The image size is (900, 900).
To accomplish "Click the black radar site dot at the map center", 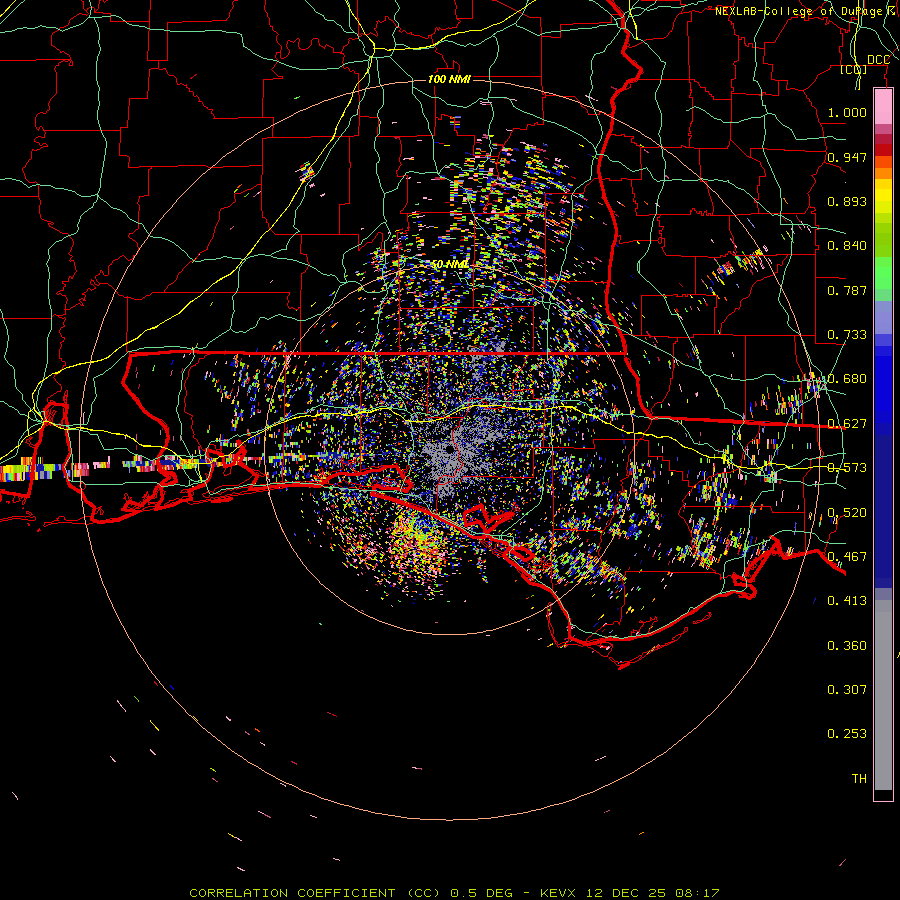I will 449,449.
